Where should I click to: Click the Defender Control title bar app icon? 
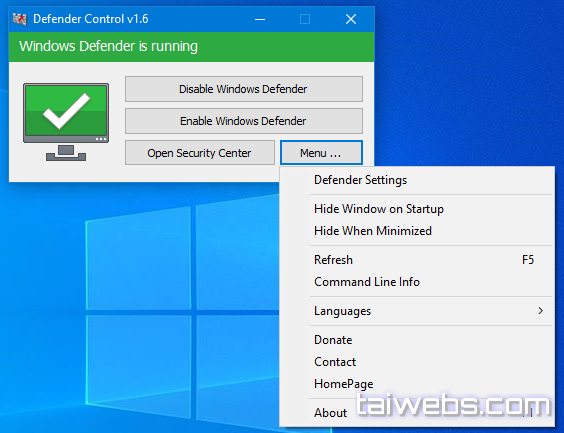(x=20, y=19)
